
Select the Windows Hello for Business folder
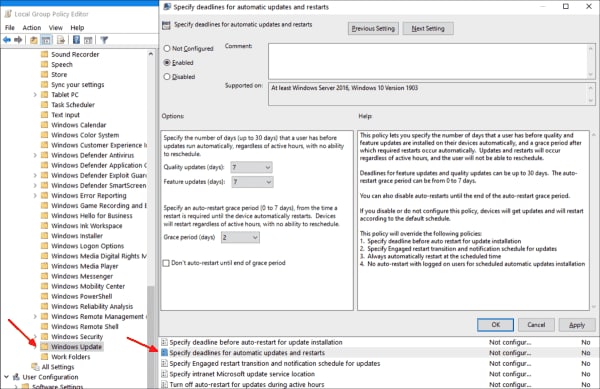click(92, 216)
